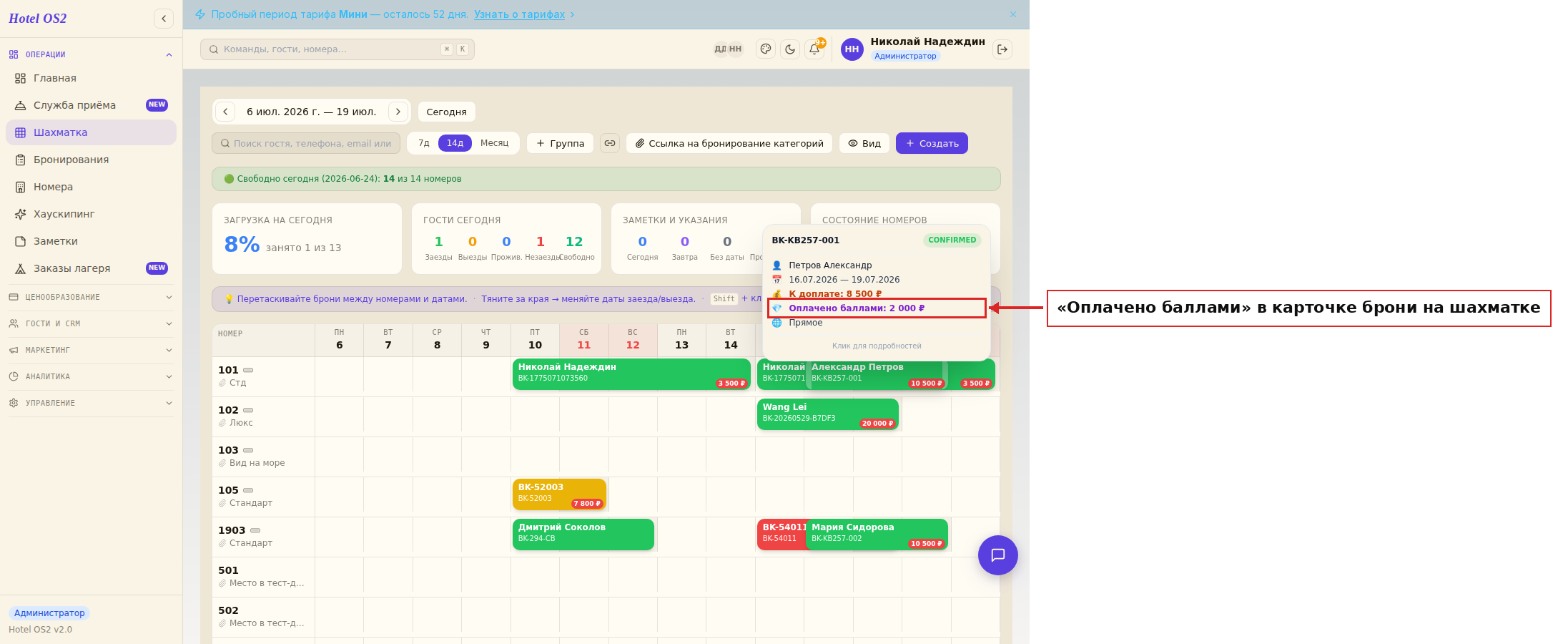Collapse sidebar with the chevron button

[x=164, y=19]
